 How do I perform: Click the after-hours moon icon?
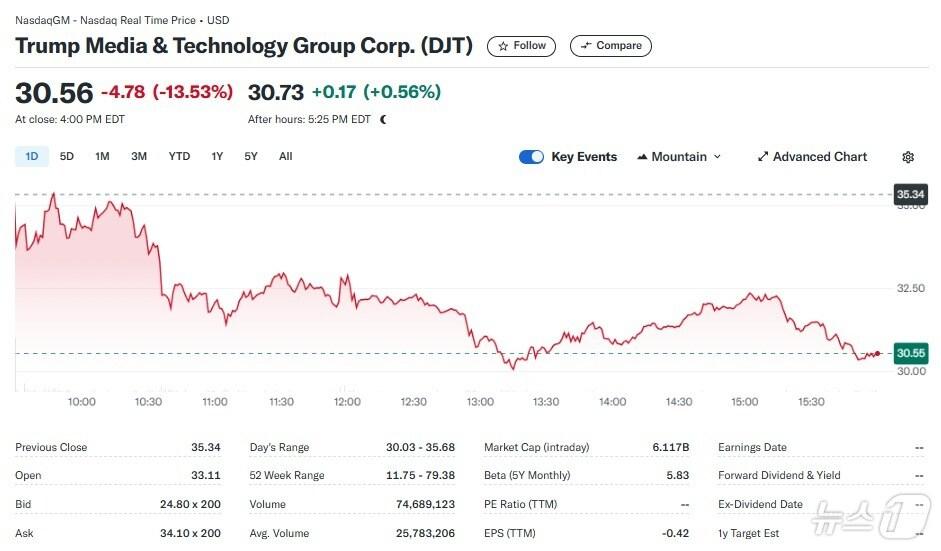click(383, 120)
